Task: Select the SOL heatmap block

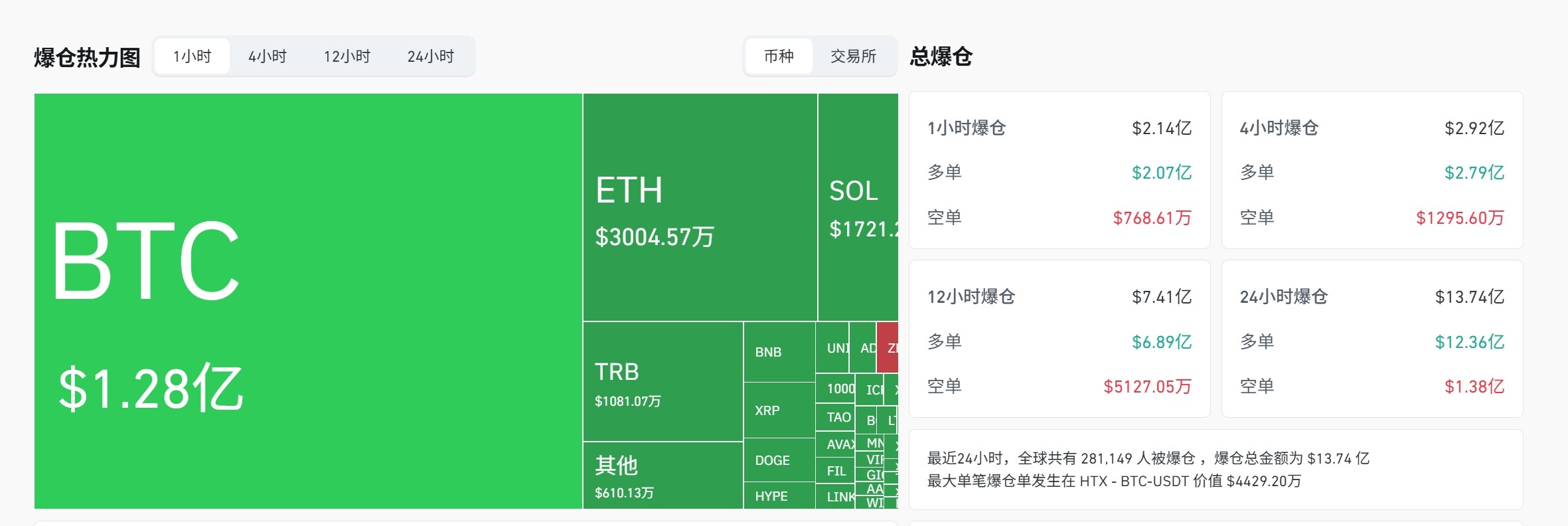Action: coord(858,207)
